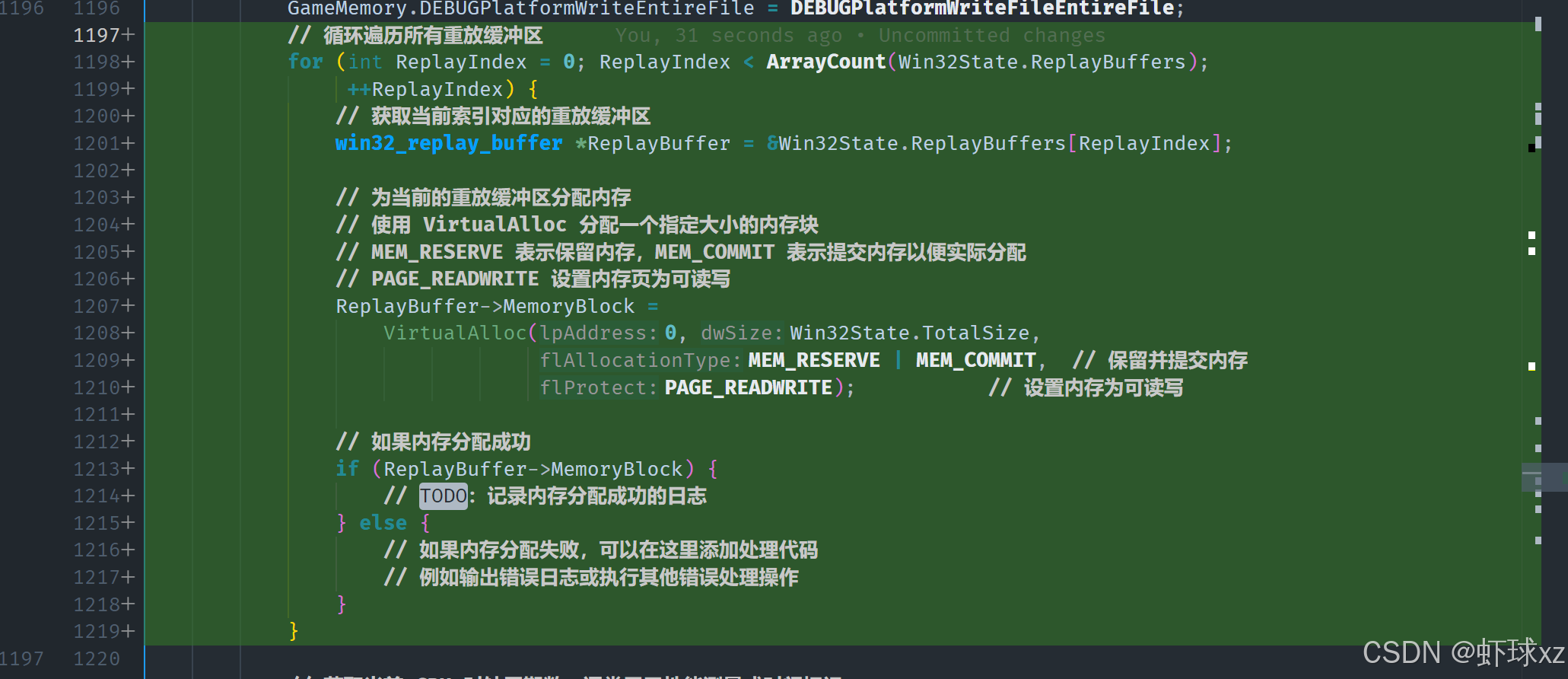Viewport: 1568px width, 679px height.
Task: Click the comment '// PAGE_READWRITE 设置内存页为可读写'
Action: pyautogui.click(x=533, y=279)
